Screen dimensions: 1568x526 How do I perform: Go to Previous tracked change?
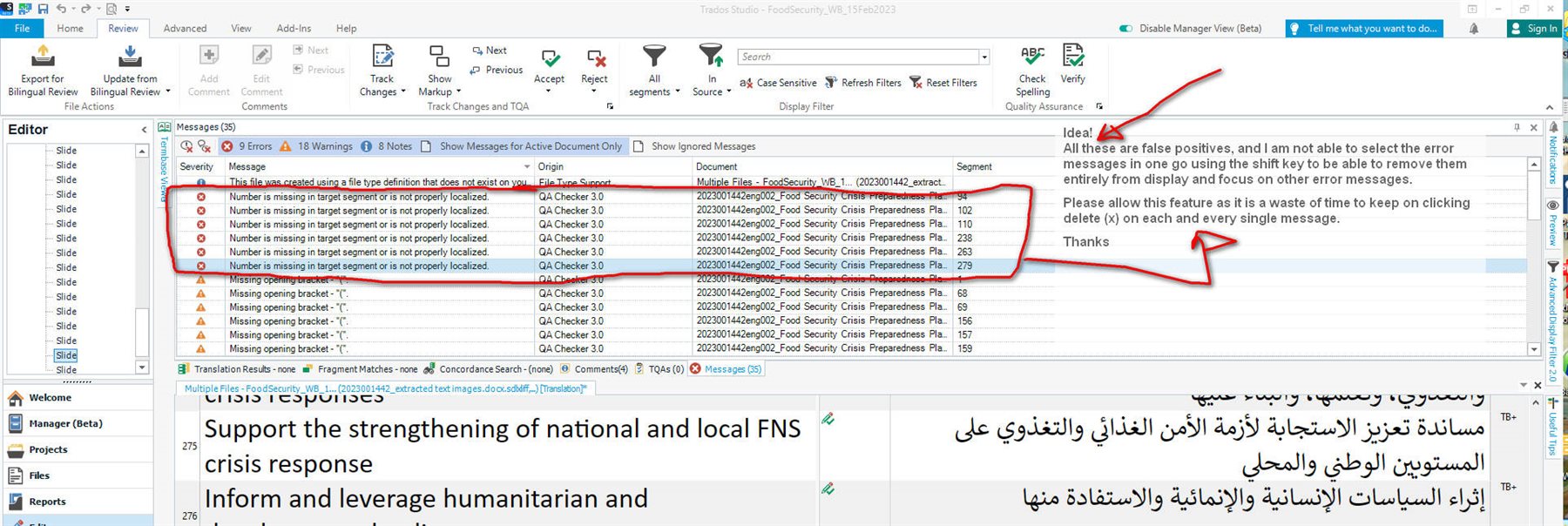[x=497, y=70]
